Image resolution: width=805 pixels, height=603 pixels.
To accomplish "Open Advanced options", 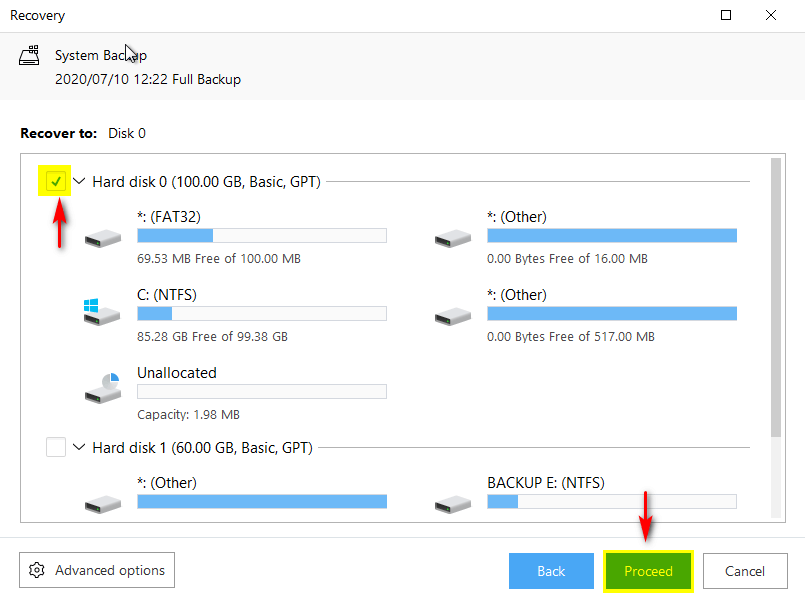I will click(x=97, y=570).
